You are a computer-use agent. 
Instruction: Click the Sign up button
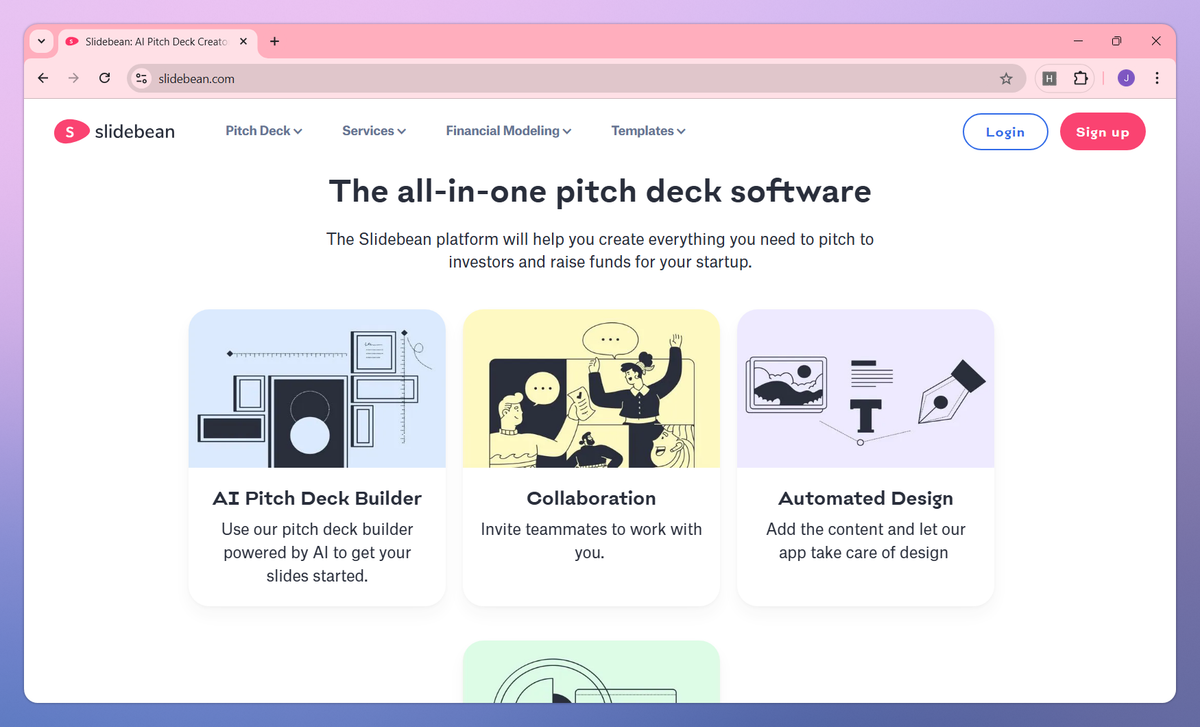1102,131
